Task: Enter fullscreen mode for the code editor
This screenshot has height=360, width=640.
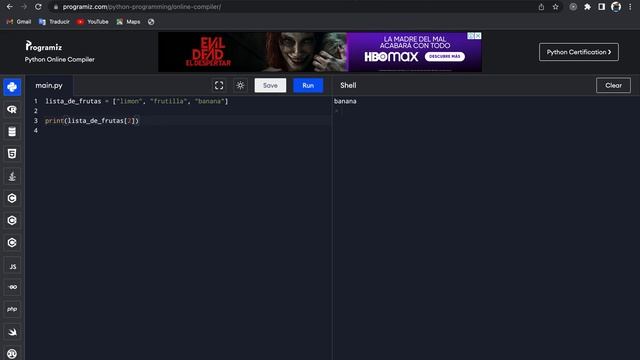Action: pos(219,85)
